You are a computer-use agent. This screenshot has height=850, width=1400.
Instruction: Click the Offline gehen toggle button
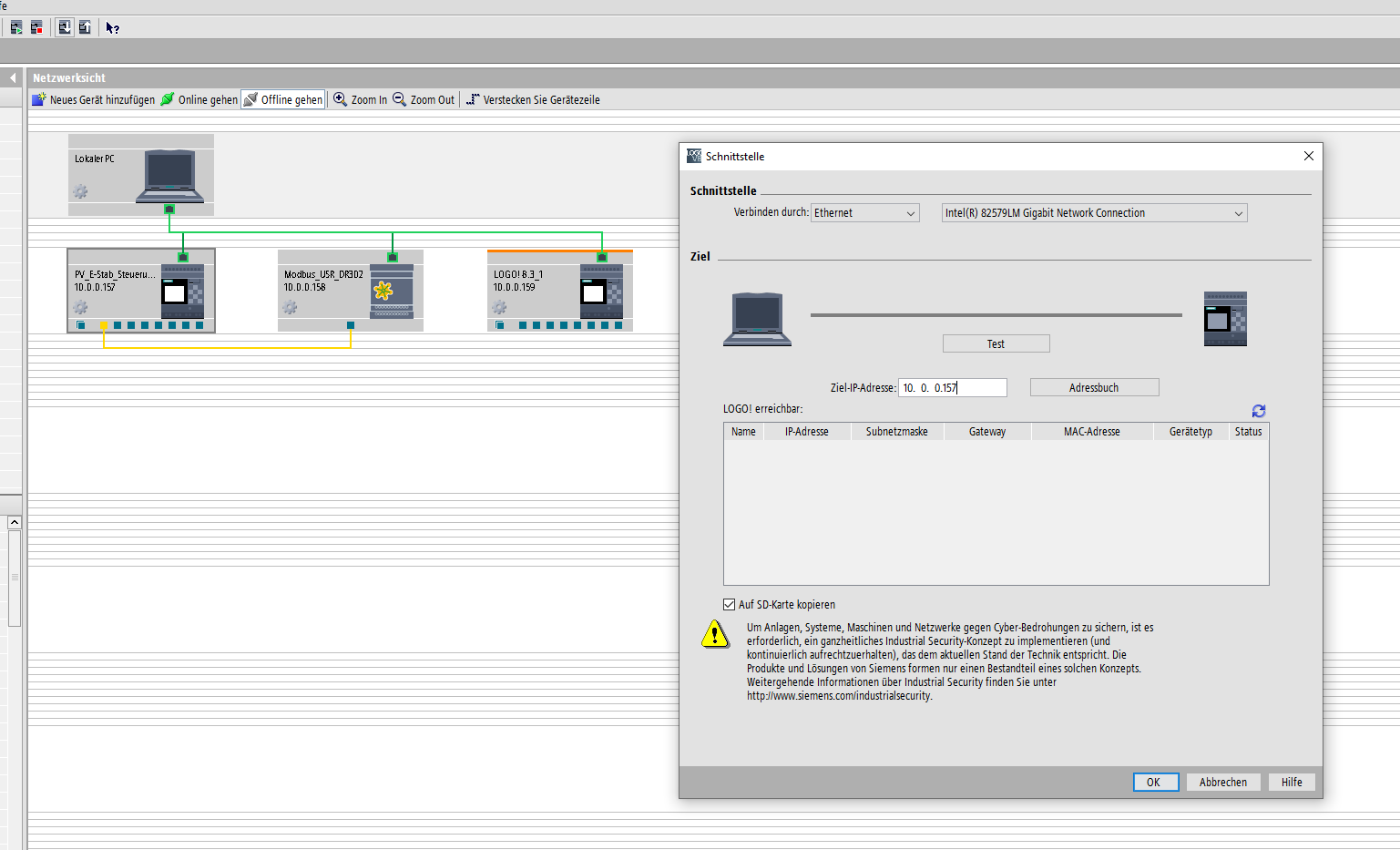283,99
